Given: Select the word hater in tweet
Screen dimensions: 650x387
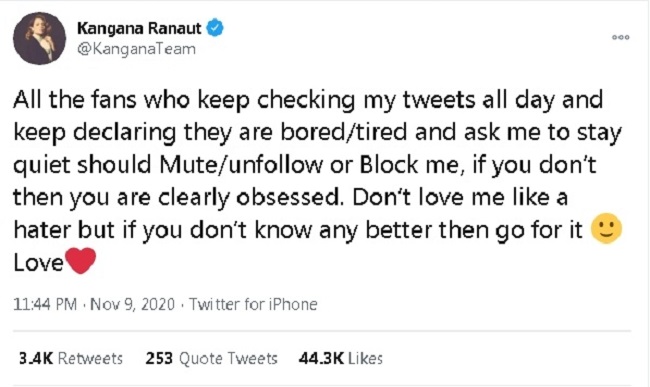Looking at the screenshot, I should [x=42, y=230].
